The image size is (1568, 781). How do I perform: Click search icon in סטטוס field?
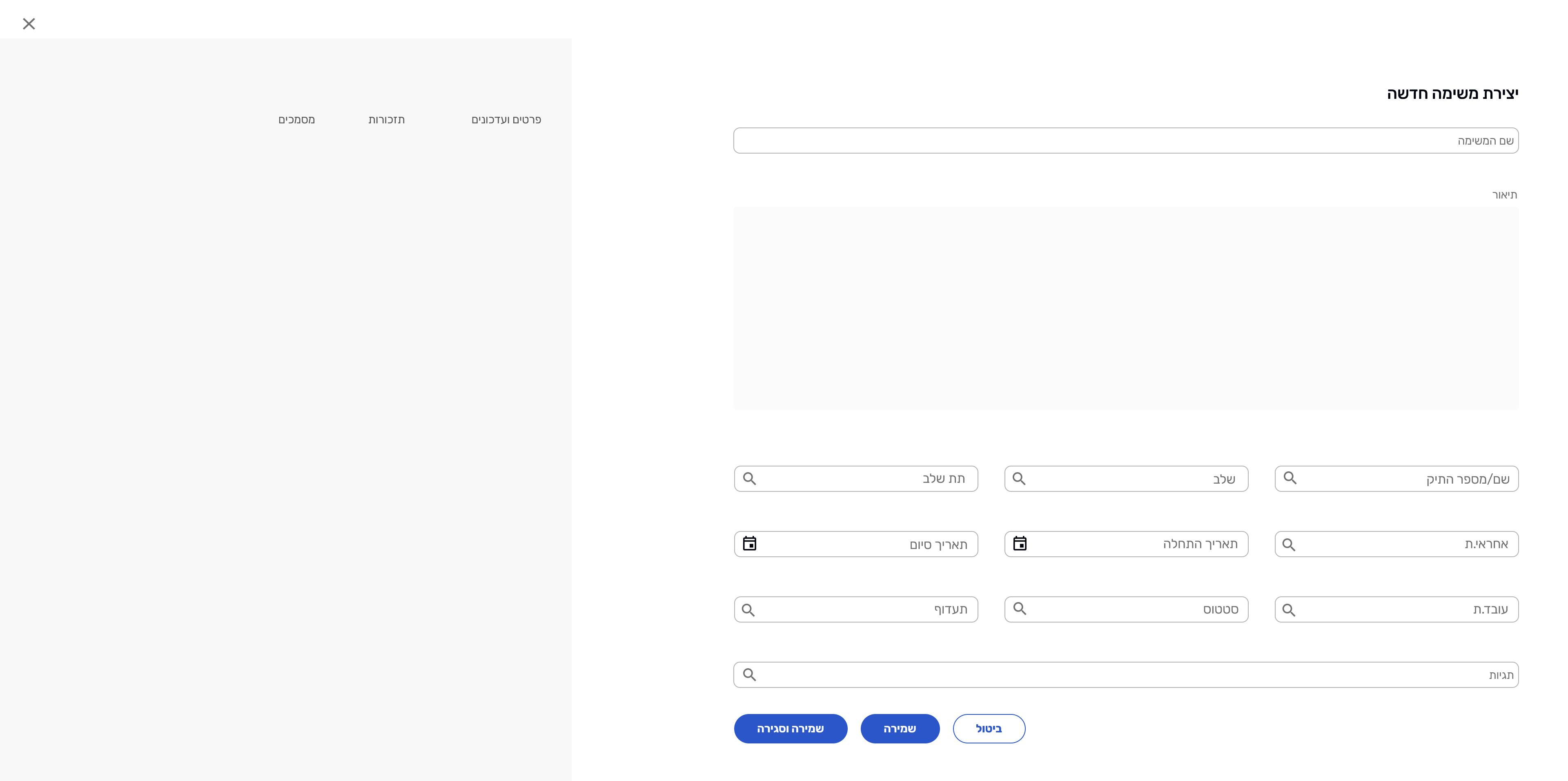click(1020, 609)
